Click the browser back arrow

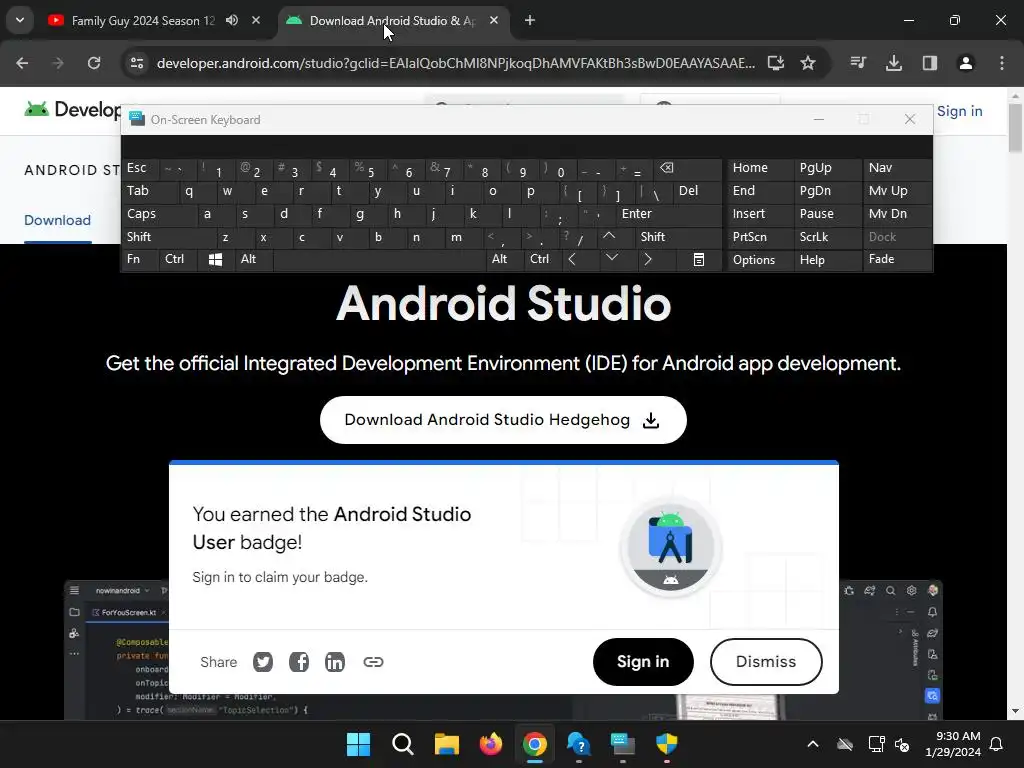[x=22, y=63]
